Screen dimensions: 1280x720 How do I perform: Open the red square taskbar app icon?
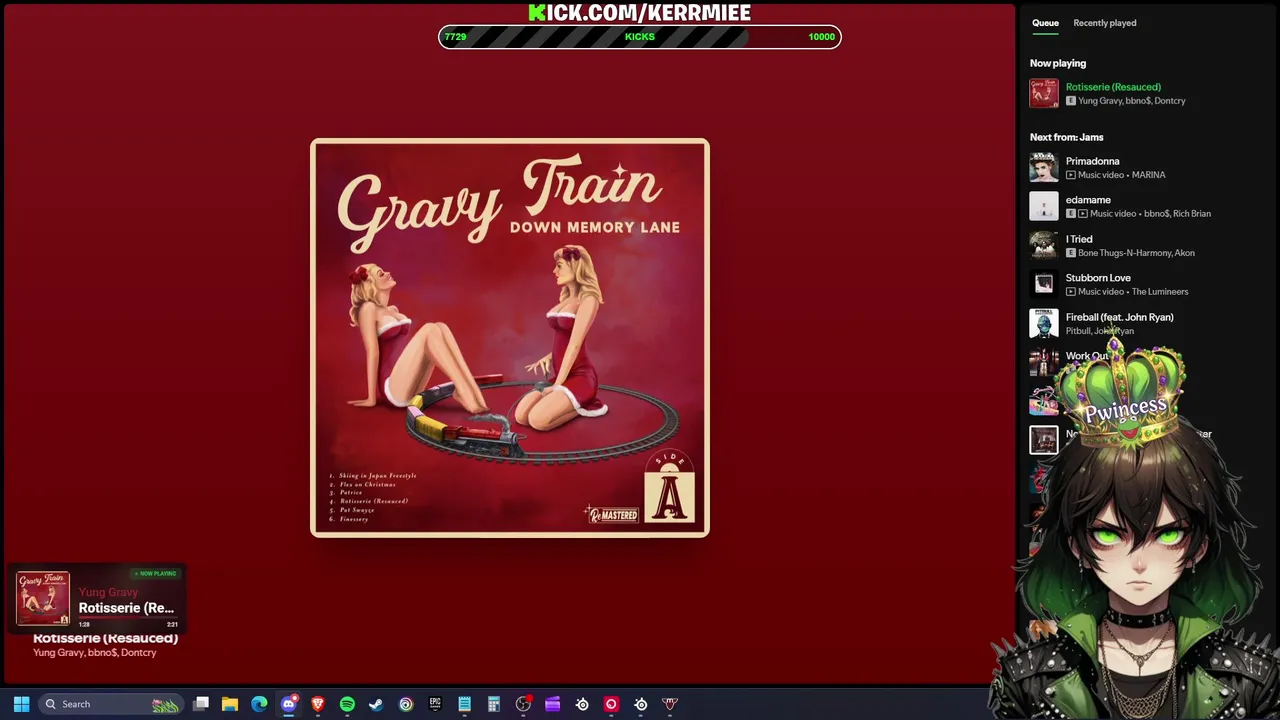[x=611, y=704]
